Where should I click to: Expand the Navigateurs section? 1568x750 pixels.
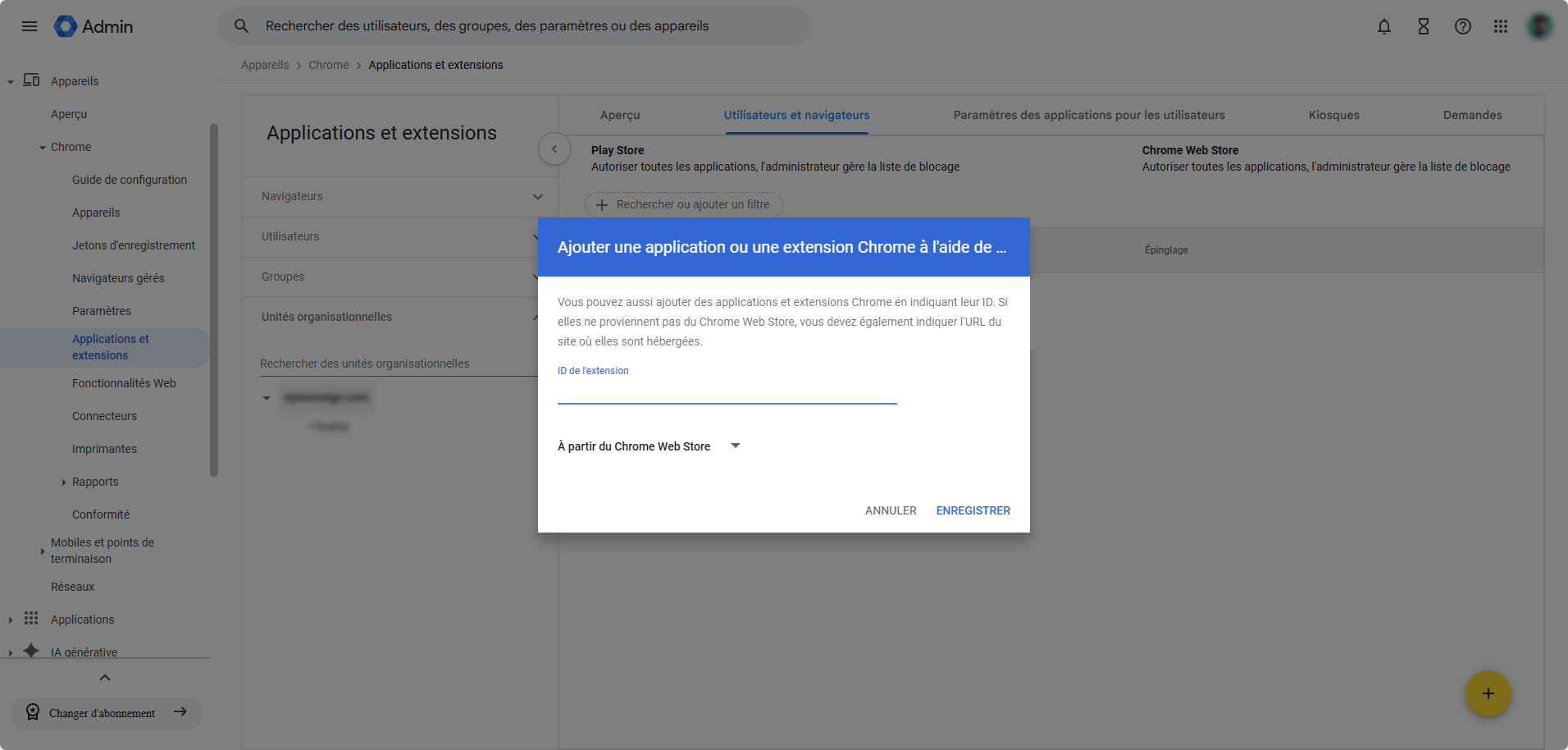tap(537, 197)
